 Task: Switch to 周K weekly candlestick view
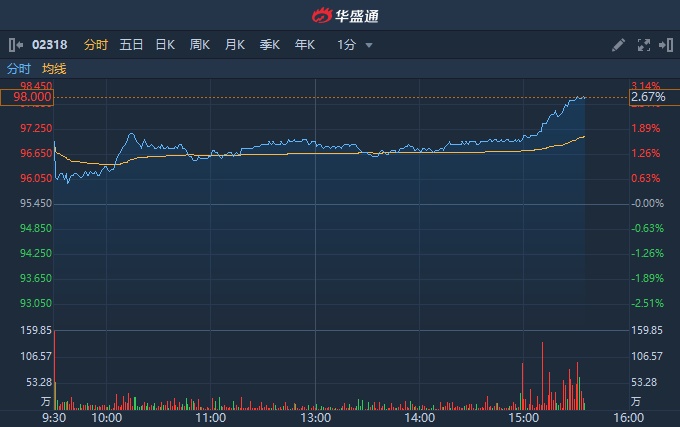[200, 45]
